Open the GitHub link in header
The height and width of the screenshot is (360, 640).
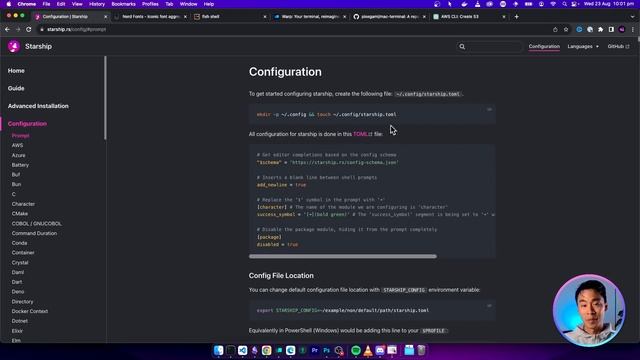click(x=618, y=47)
